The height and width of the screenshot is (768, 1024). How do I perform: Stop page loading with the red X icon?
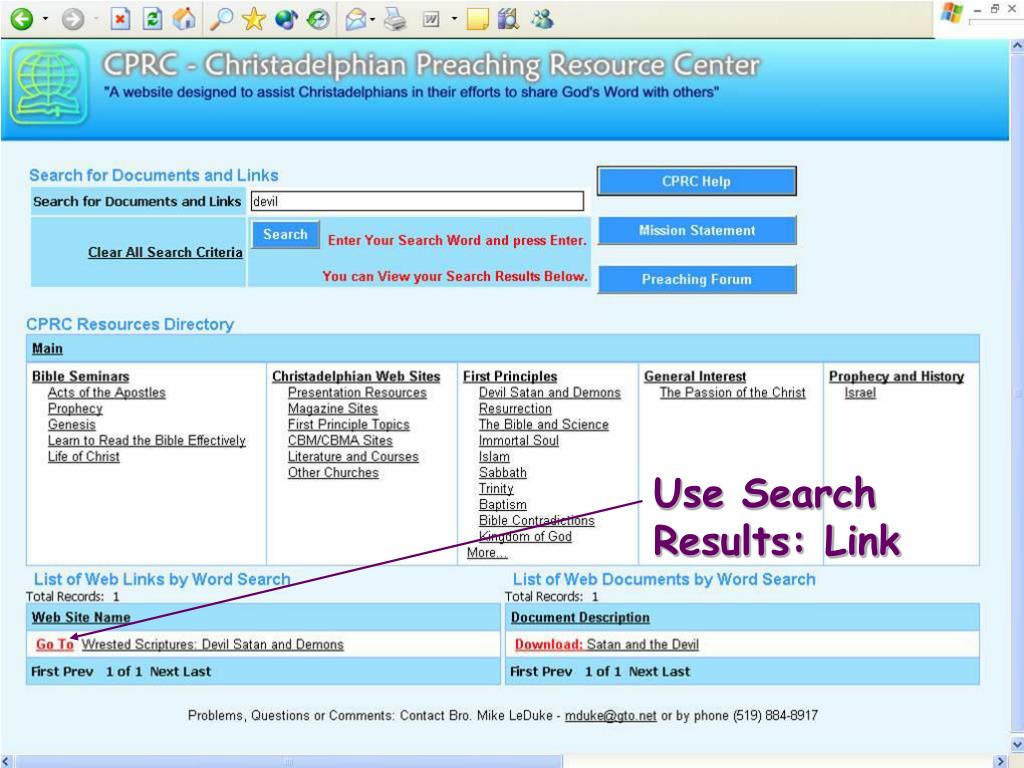[x=120, y=19]
